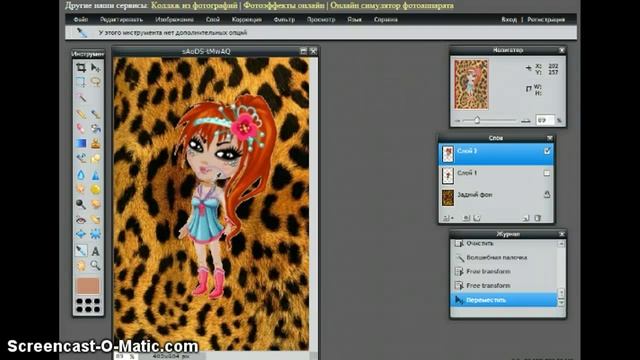Screen dimensions: 640x360
Task: Toggle visibility checkbox of Слой 1
Action: pos(547,173)
